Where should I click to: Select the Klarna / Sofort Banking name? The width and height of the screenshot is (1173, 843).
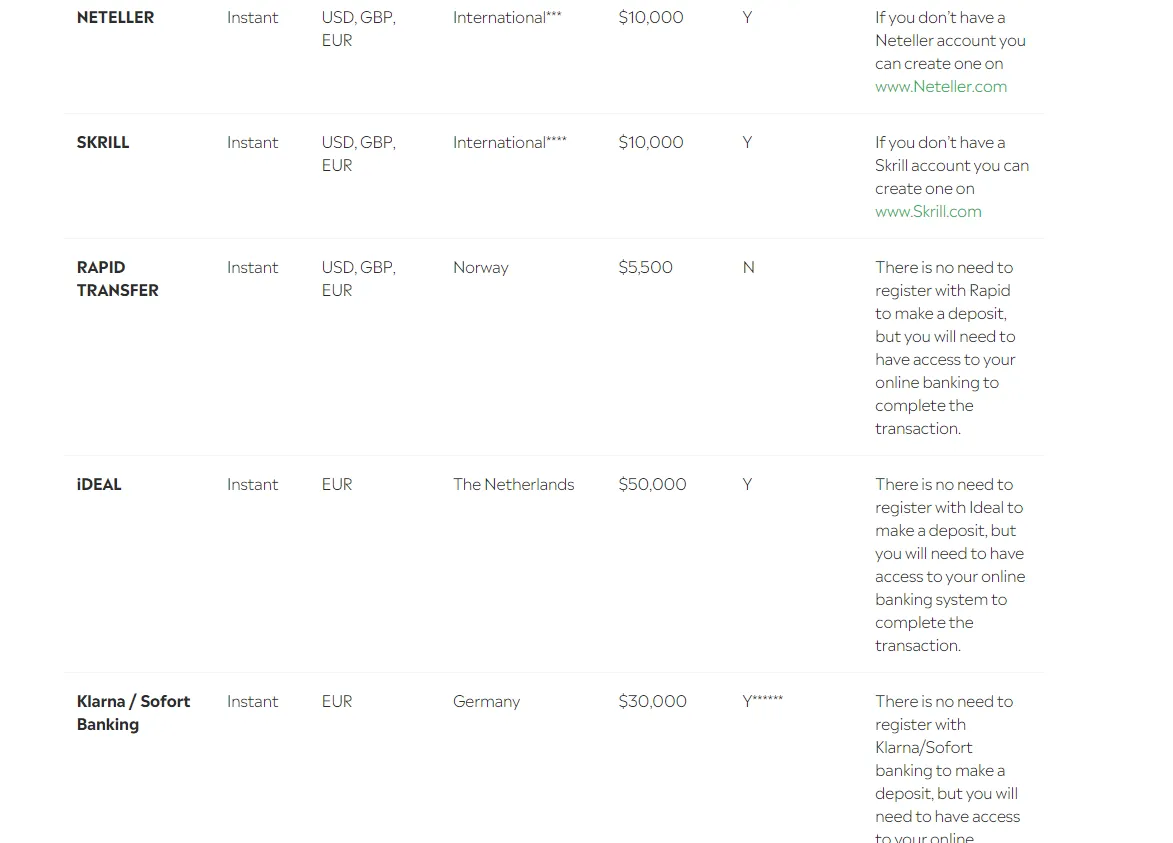(133, 712)
